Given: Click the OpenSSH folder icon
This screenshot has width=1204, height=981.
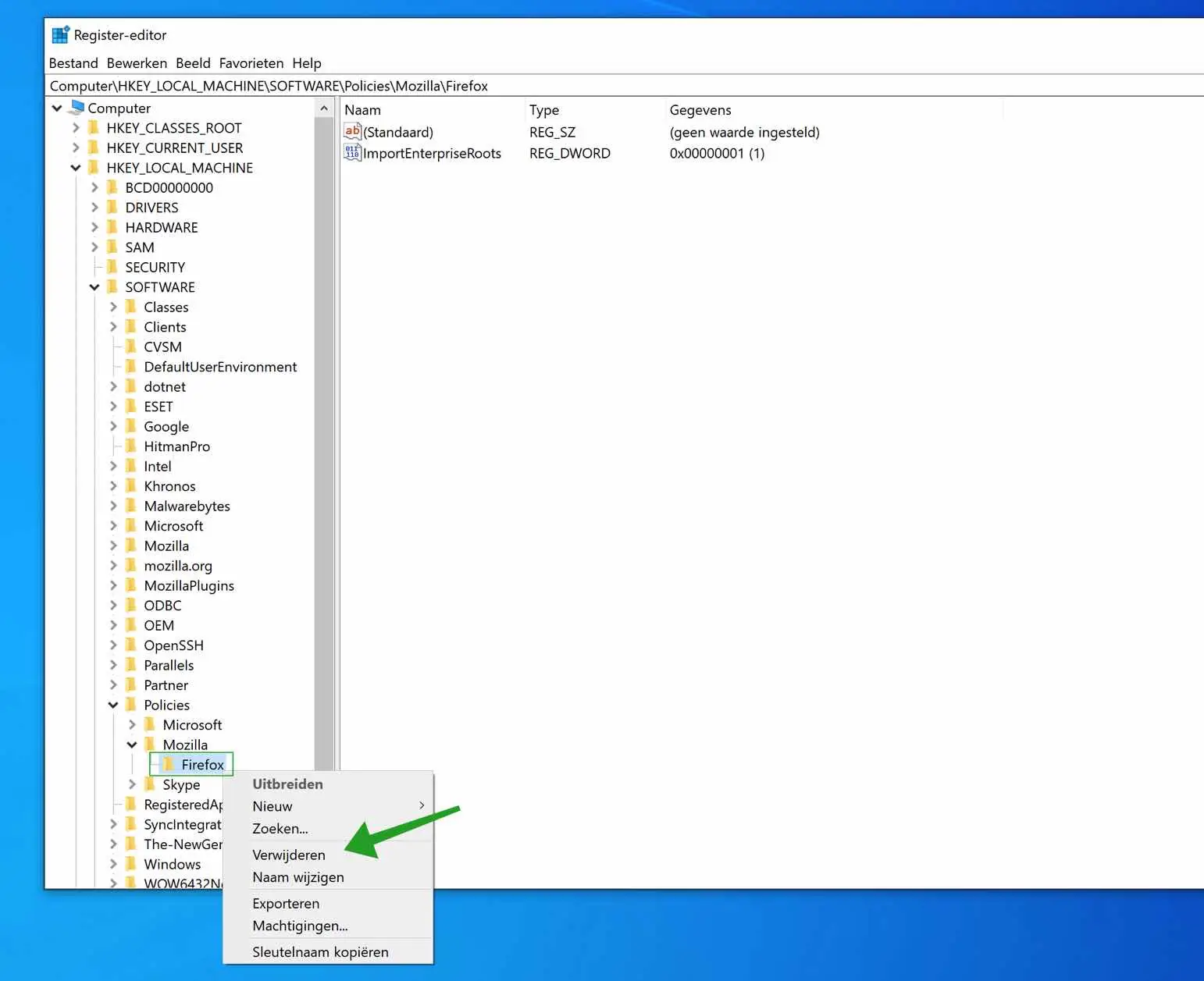Looking at the screenshot, I should 131,645.
